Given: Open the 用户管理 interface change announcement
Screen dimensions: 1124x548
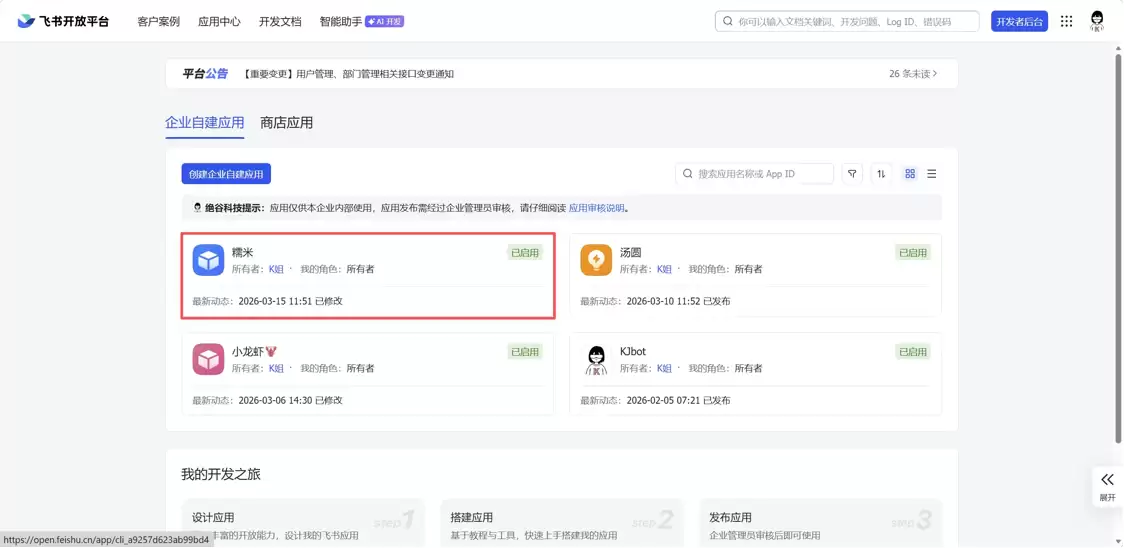Looking at the screenshot, I should tap(348, 74).
